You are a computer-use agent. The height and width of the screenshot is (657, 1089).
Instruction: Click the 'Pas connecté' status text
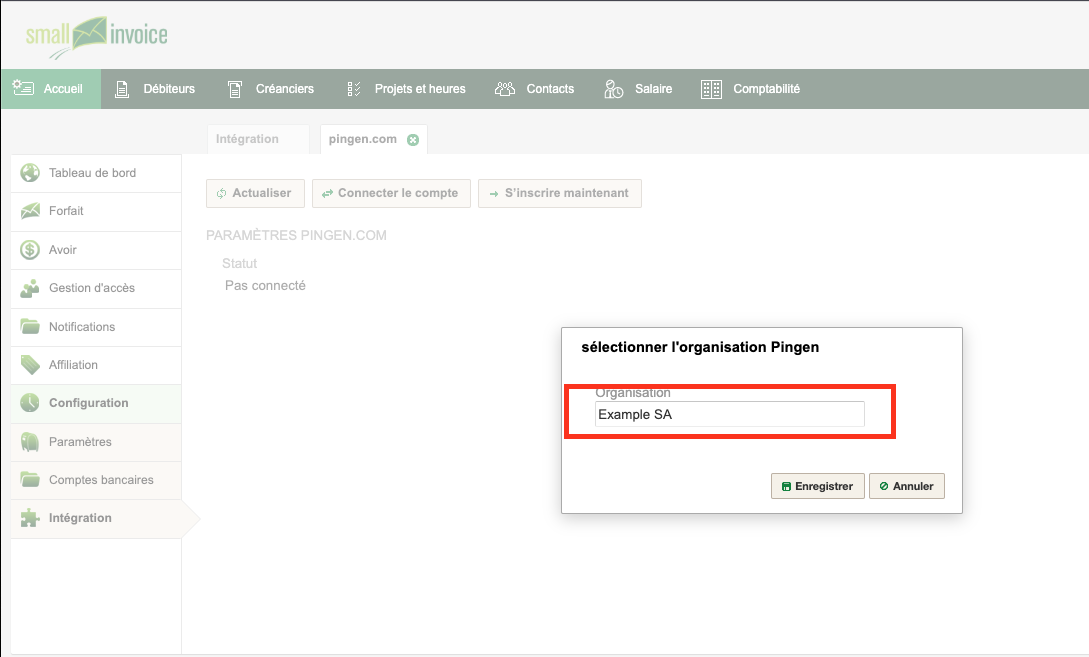[x=265, y=285]
